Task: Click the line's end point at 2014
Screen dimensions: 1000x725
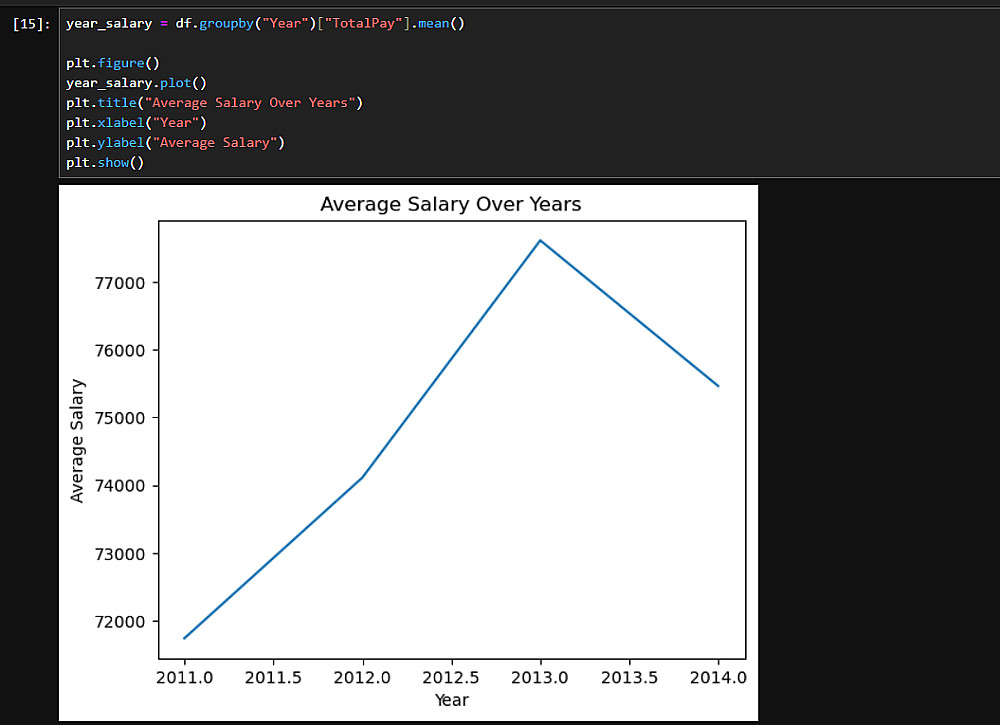Action: pos(718,385)
